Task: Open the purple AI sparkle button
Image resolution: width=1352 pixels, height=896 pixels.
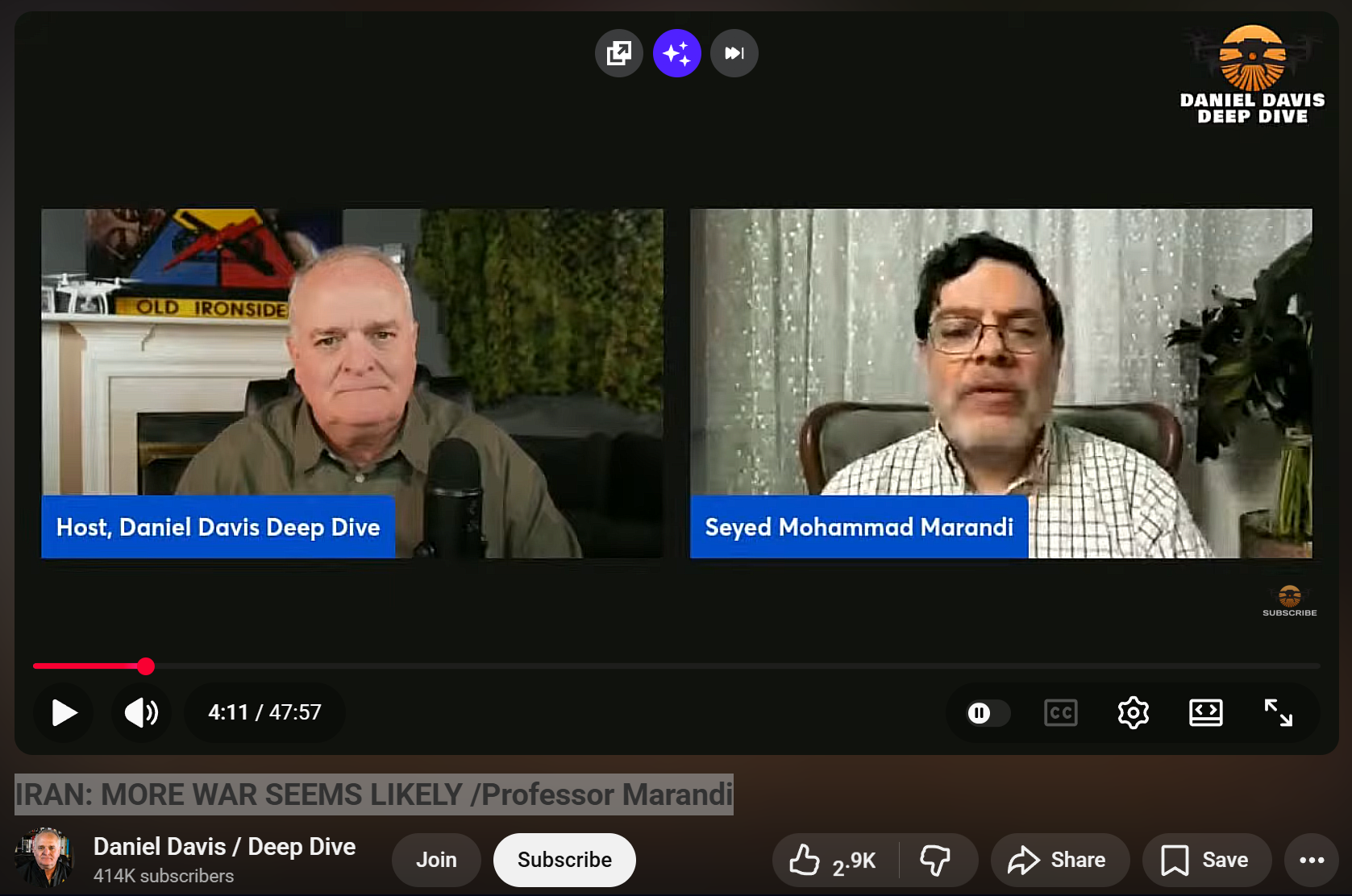Action: coord(676,53)
